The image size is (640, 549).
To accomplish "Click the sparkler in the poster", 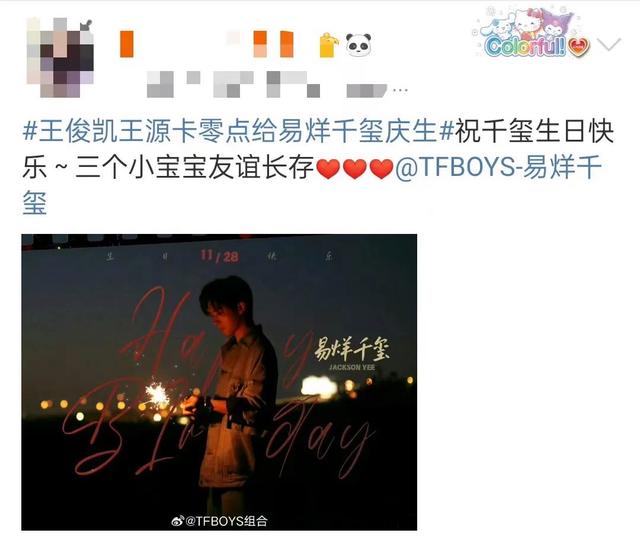I will click(x=158, y=394).
